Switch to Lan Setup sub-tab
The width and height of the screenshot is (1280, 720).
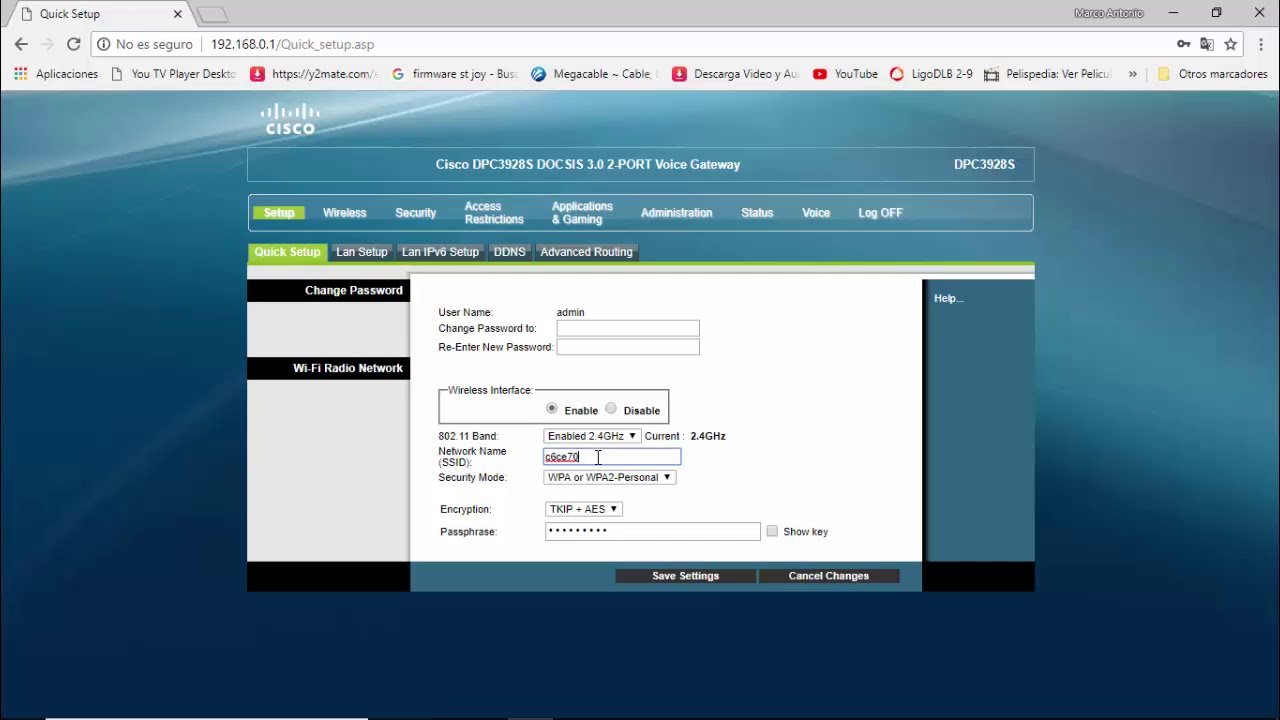361,252
